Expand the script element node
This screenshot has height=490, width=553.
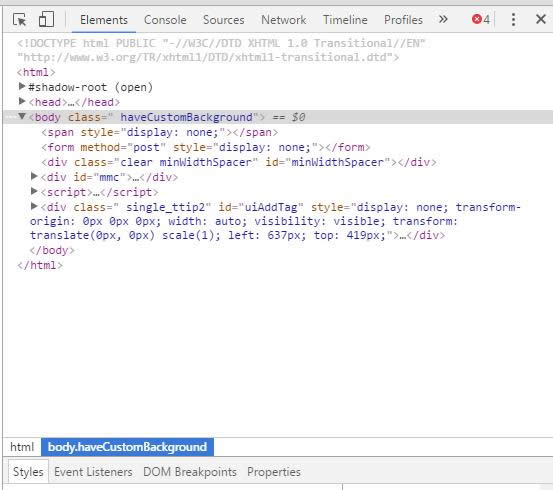pos(34,191)
